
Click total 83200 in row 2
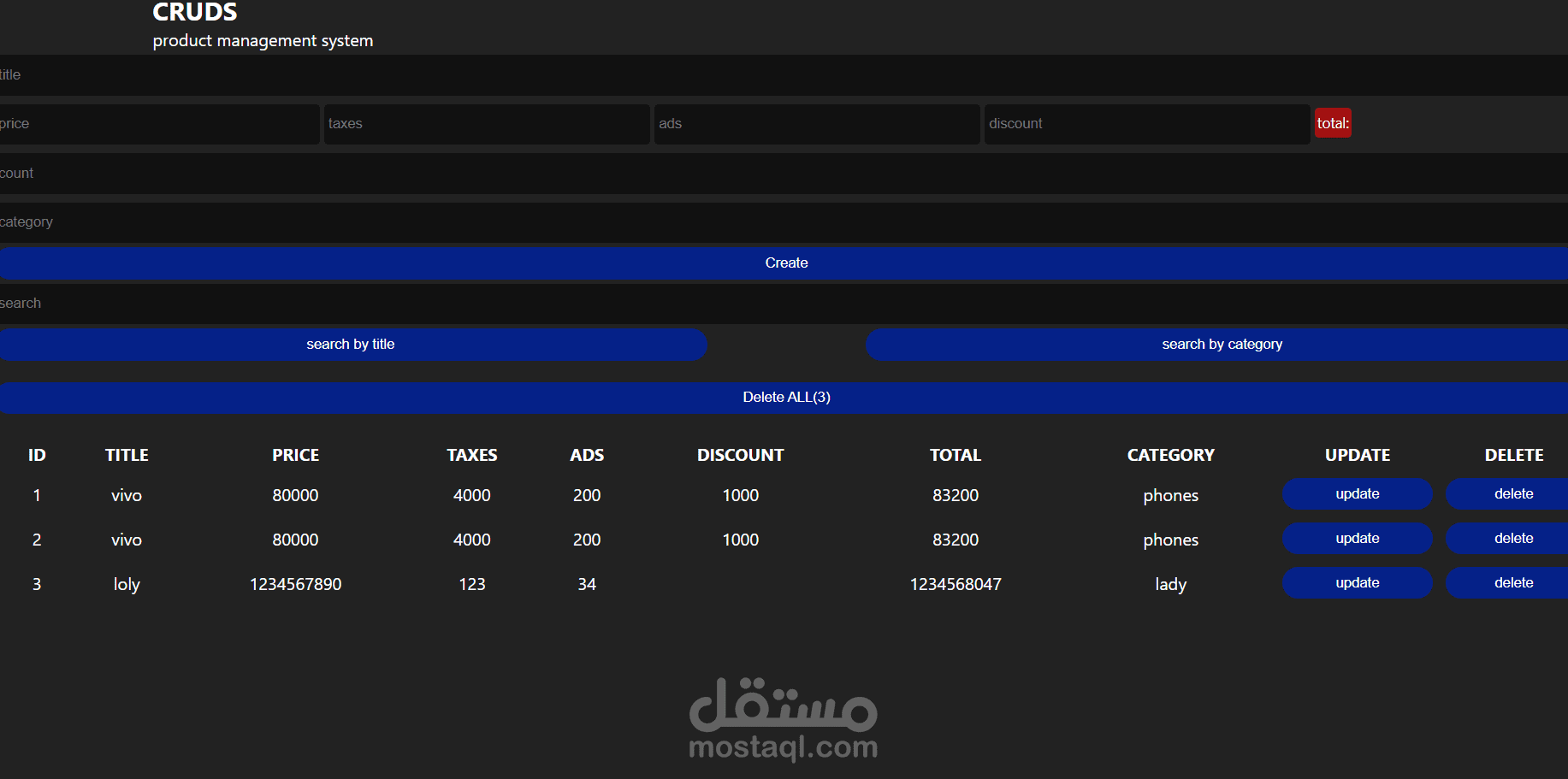(956, 540)
